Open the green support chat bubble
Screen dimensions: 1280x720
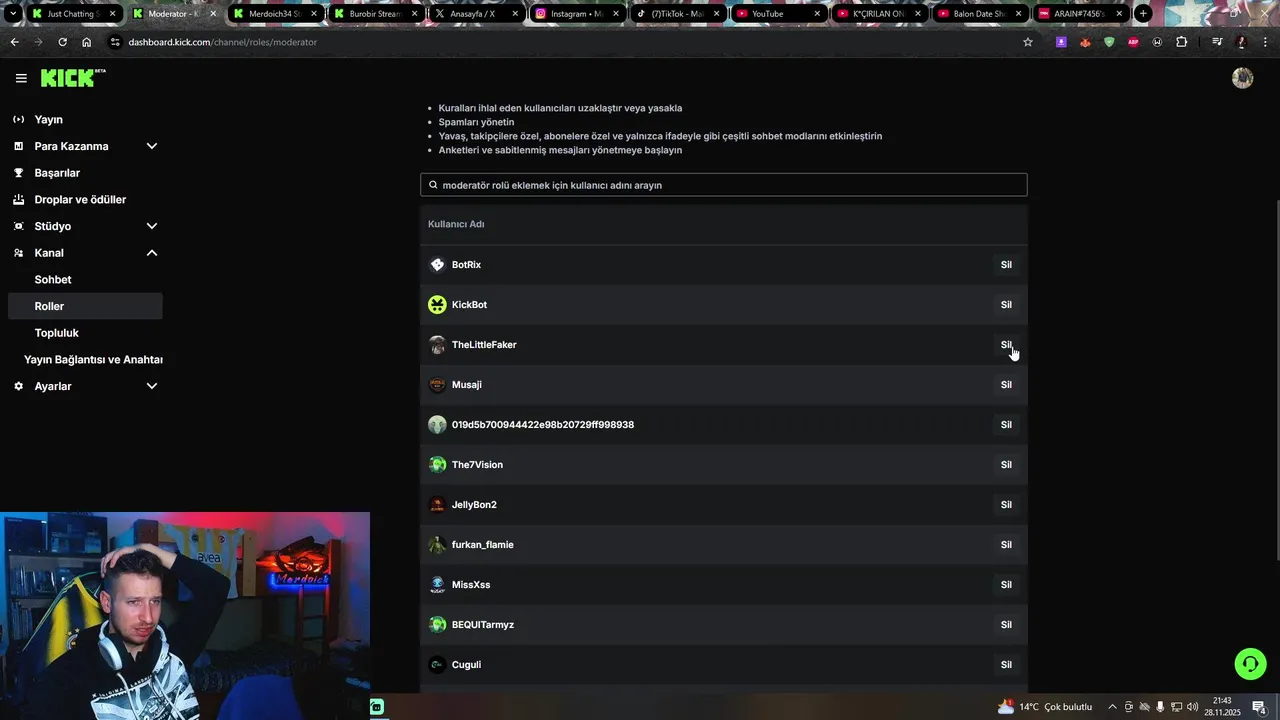click(1250, 664)
